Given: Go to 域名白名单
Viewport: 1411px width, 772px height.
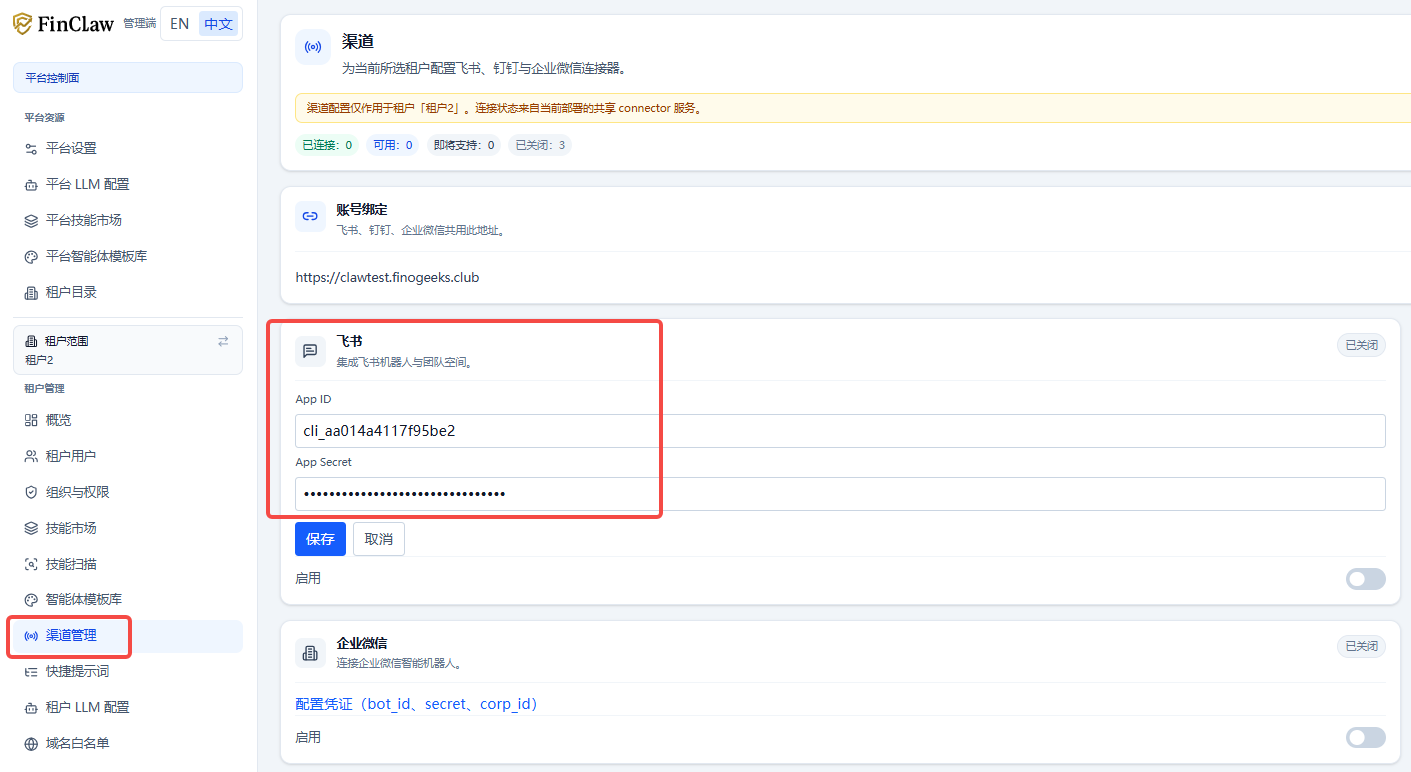Looking at the screenshot, I should coord(128,743).
